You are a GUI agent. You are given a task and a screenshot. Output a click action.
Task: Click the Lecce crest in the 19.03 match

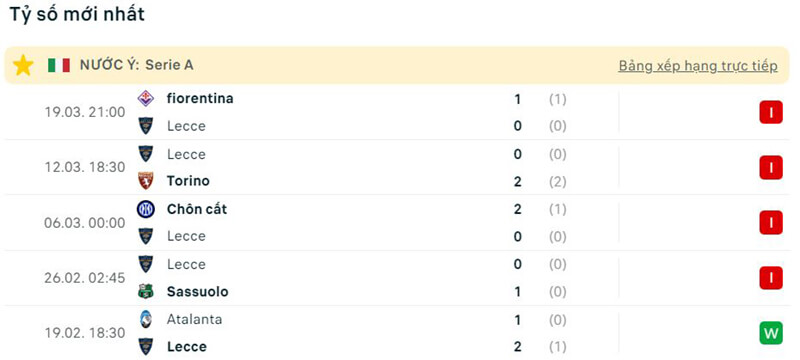coord(146,126)
